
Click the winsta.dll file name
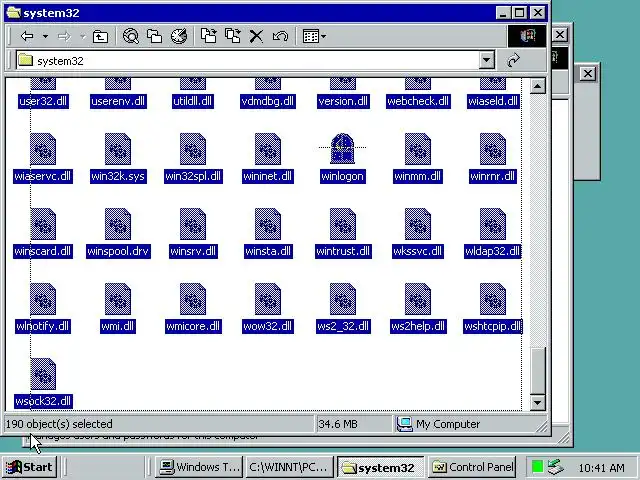point(268,251)
